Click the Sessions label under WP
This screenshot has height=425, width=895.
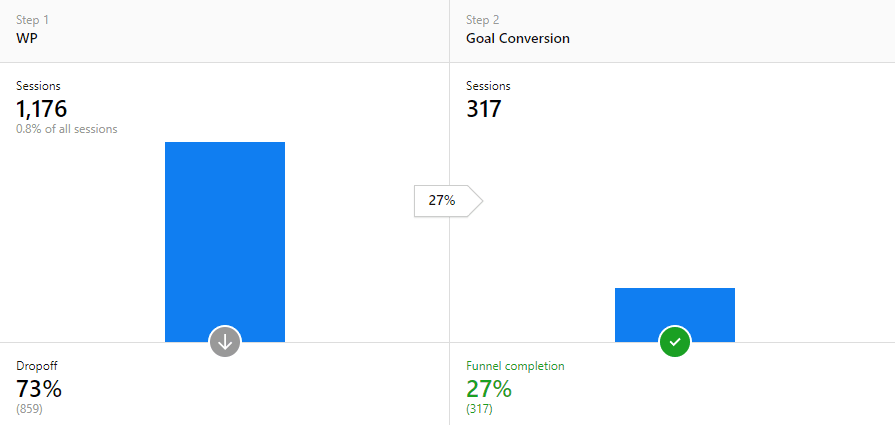tap(38, 86)
